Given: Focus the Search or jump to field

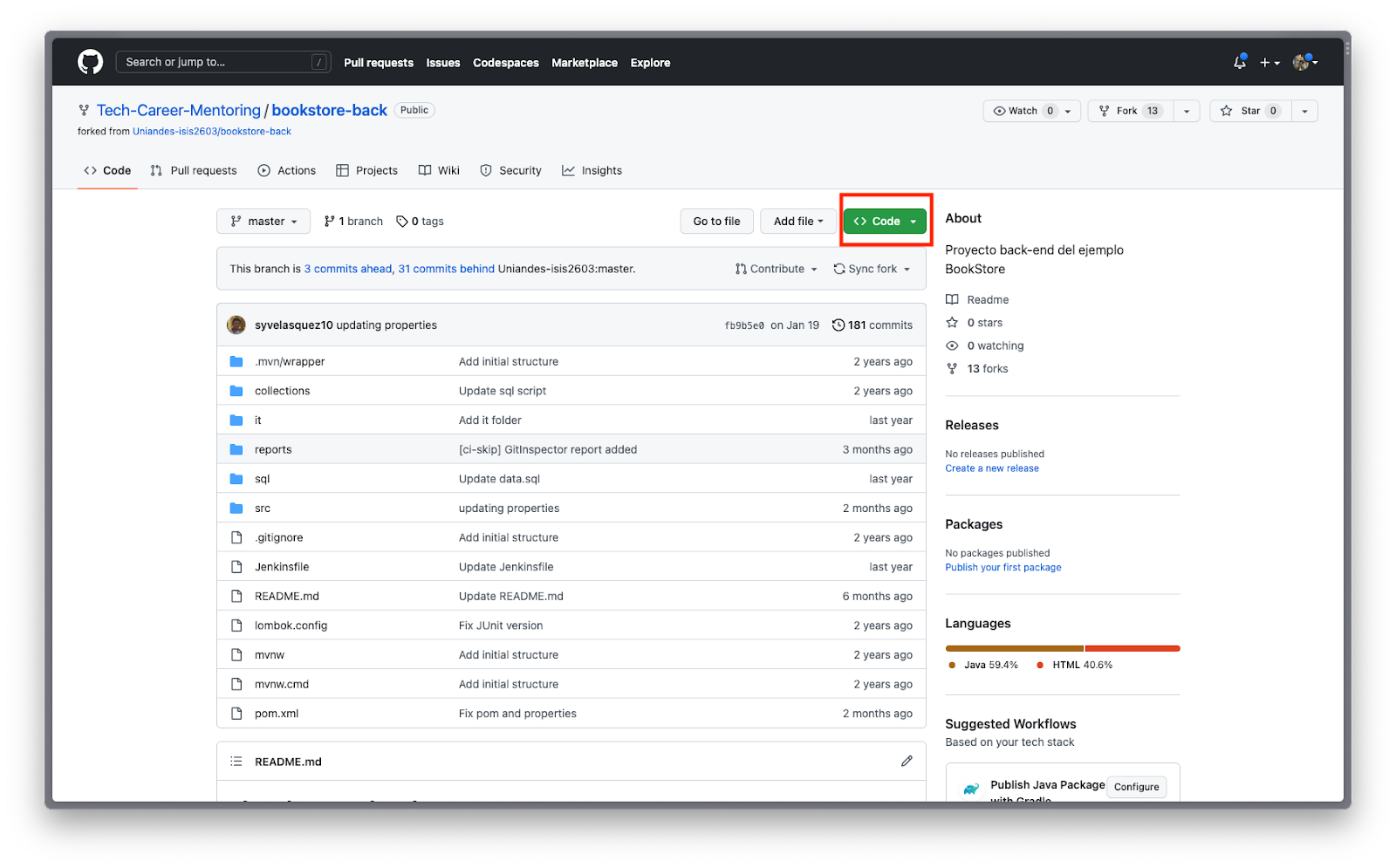Looking at the screenshot, I should coord(222,62).
